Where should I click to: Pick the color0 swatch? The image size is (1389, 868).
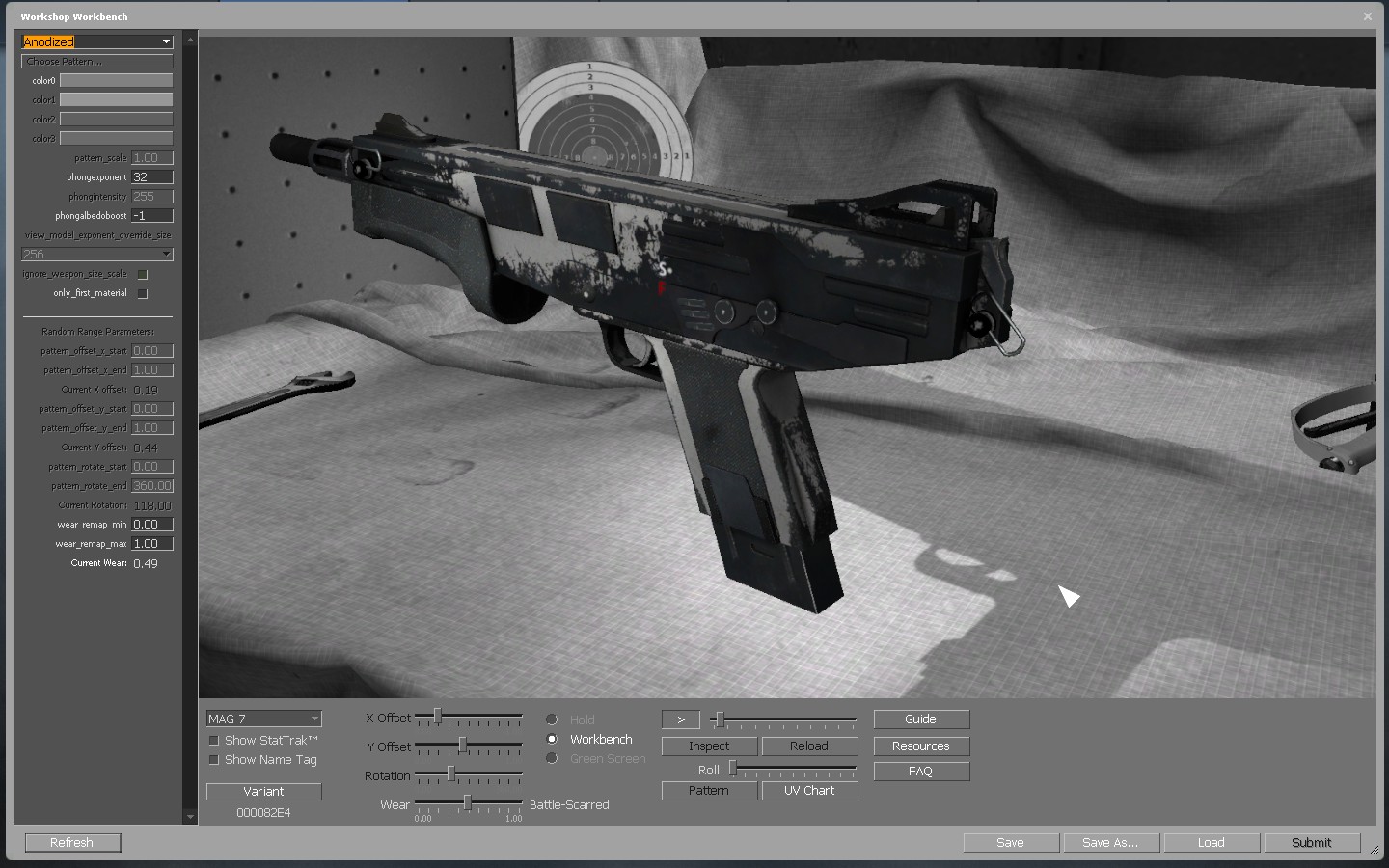(117, 80)
